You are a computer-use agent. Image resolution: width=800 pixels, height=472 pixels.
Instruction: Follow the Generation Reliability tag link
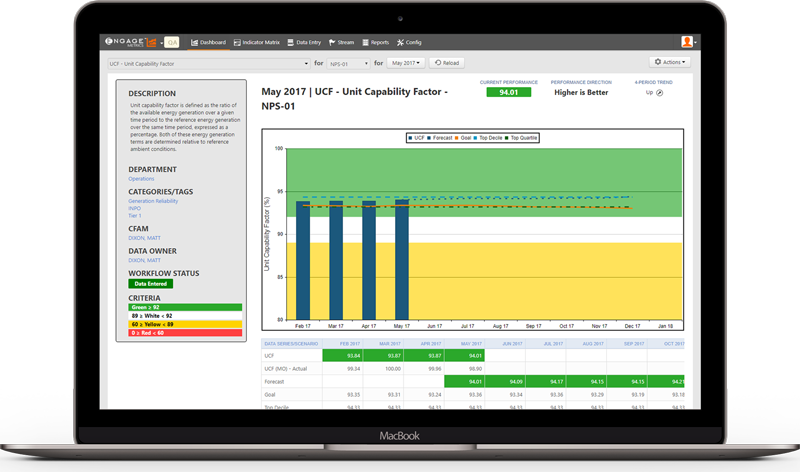pyautogui.click(x=154, y=201)
